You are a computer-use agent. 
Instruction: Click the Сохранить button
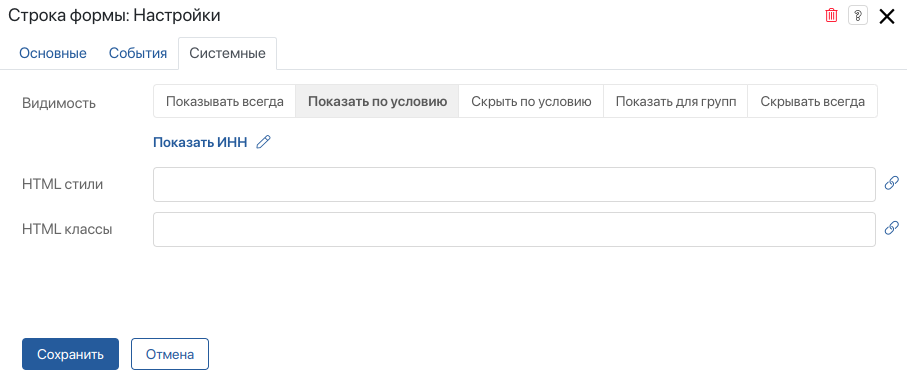[x=71, y=354]
